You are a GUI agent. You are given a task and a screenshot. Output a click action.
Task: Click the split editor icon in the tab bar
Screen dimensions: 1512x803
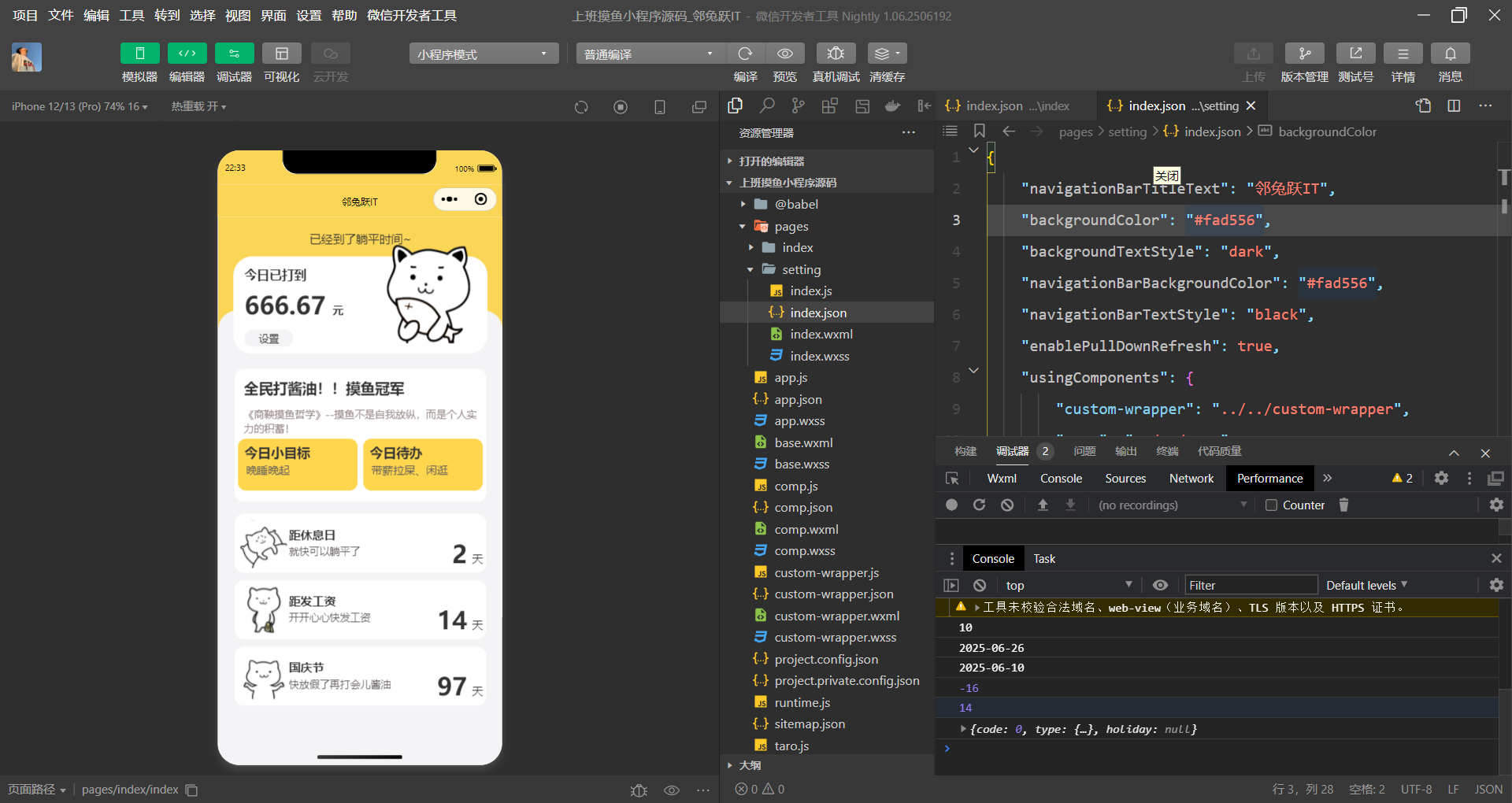[x=1454, y=106]
